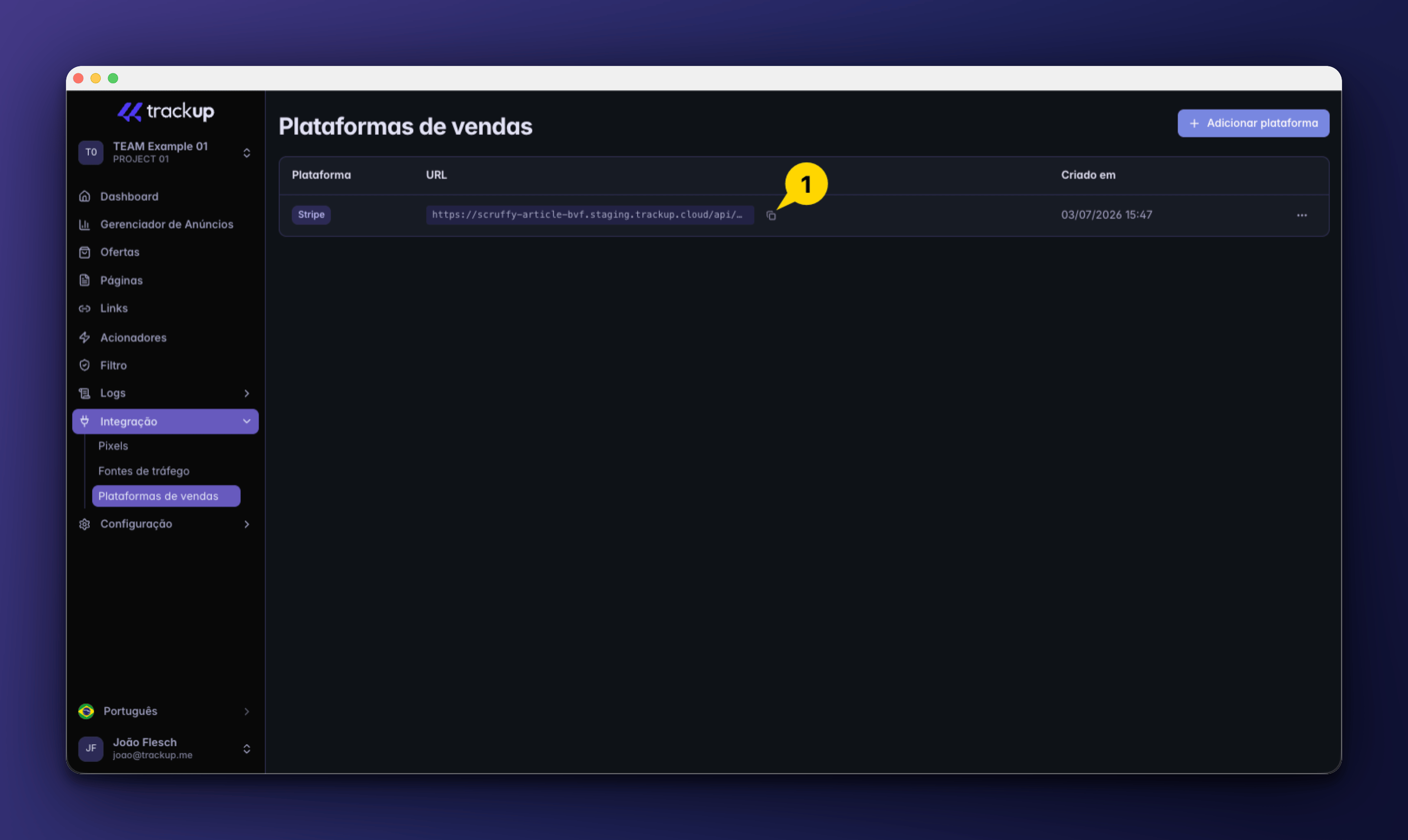This screenshot has width=1408, height=840.
Task: Click the Ofertas bag icon
Action: pos(84,252)
